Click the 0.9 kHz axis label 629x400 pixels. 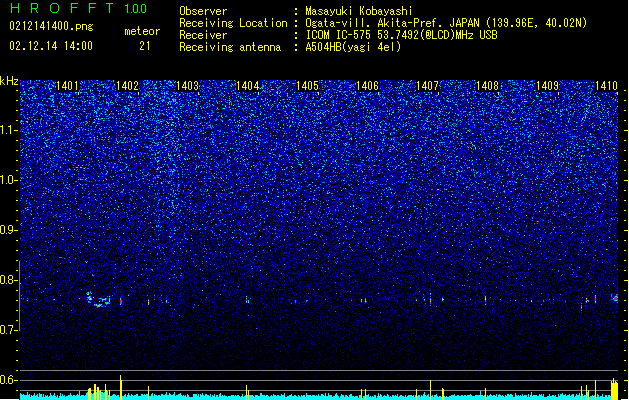pos(9,230)
